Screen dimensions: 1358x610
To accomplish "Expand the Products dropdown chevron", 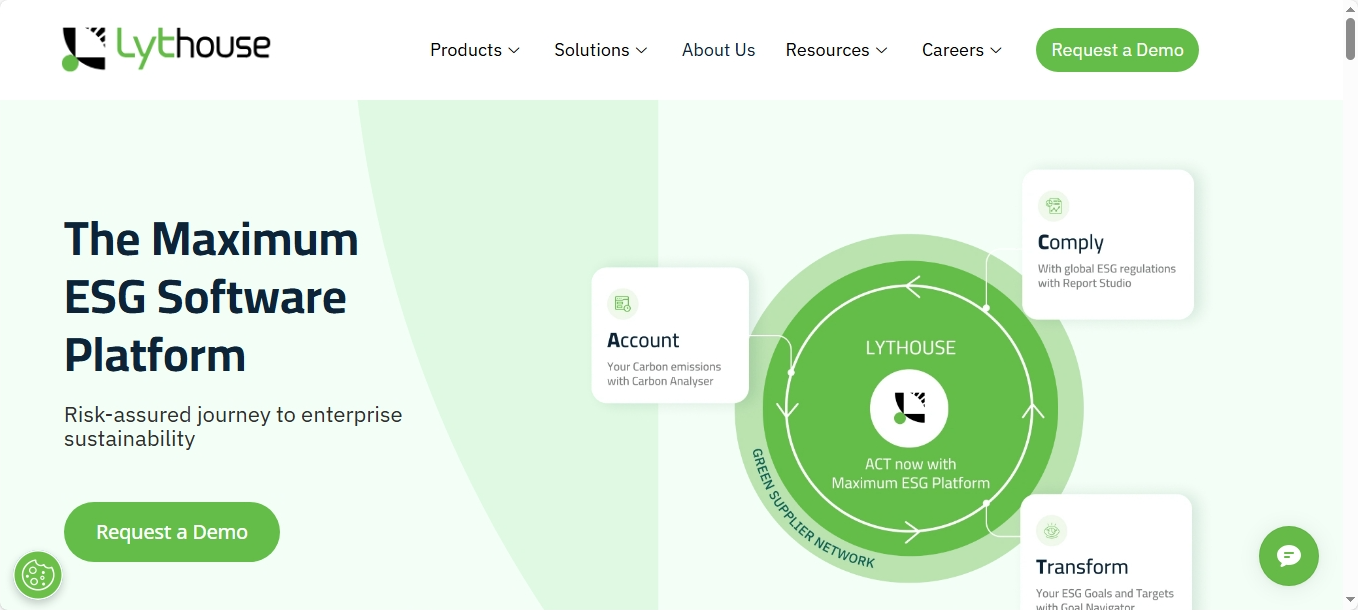I will (514, 50).
